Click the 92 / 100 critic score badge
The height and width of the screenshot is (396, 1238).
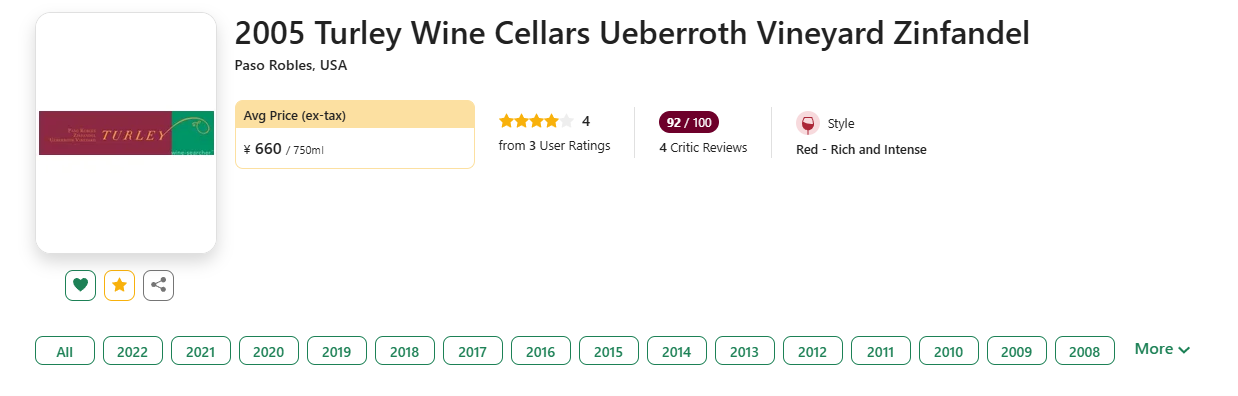point(689,122)
